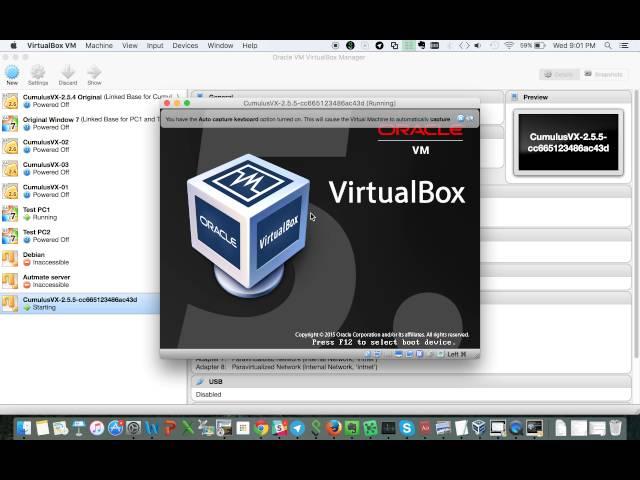Click the Preview section header
640x480 pixels.
point(568,97)
